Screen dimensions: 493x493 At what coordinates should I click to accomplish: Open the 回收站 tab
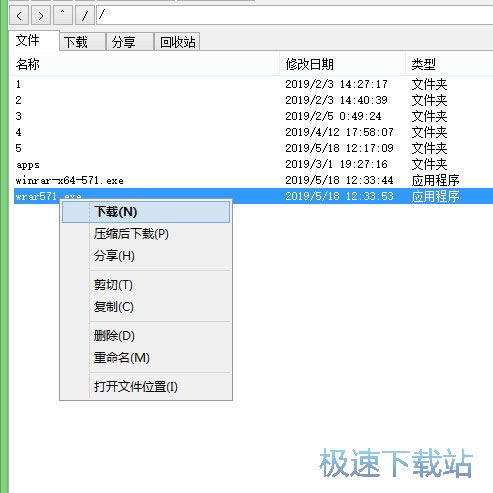coord(177,42)
